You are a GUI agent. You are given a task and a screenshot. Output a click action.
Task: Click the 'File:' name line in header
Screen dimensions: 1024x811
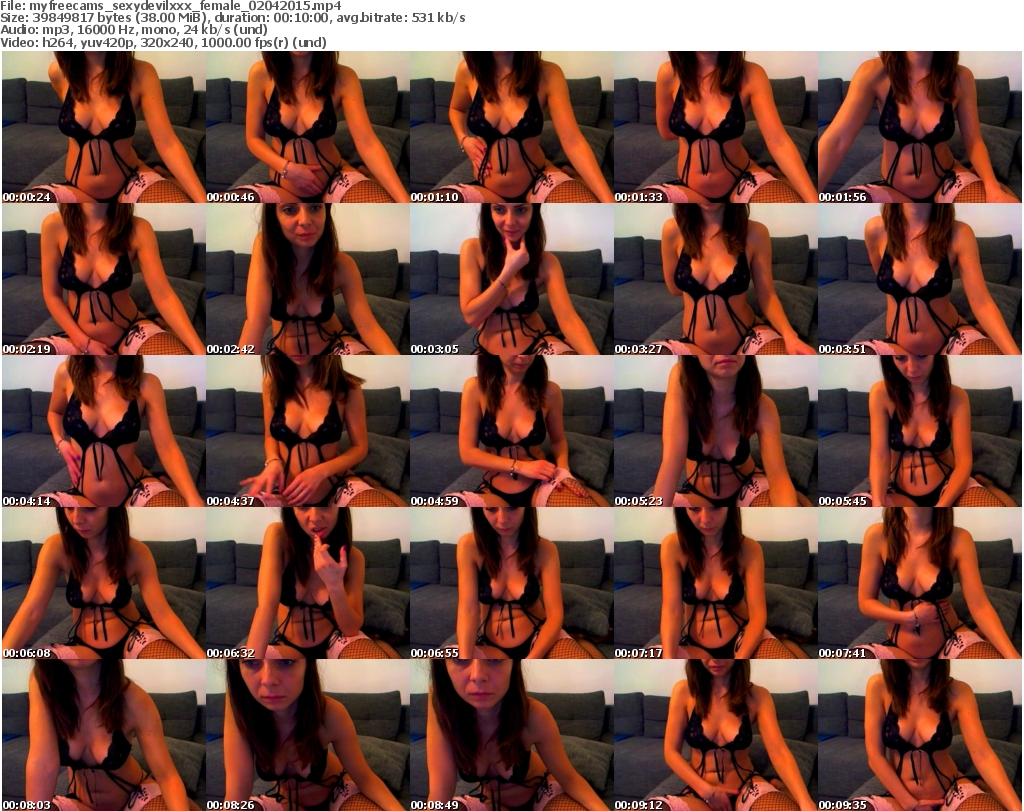[x=171, y=6]
